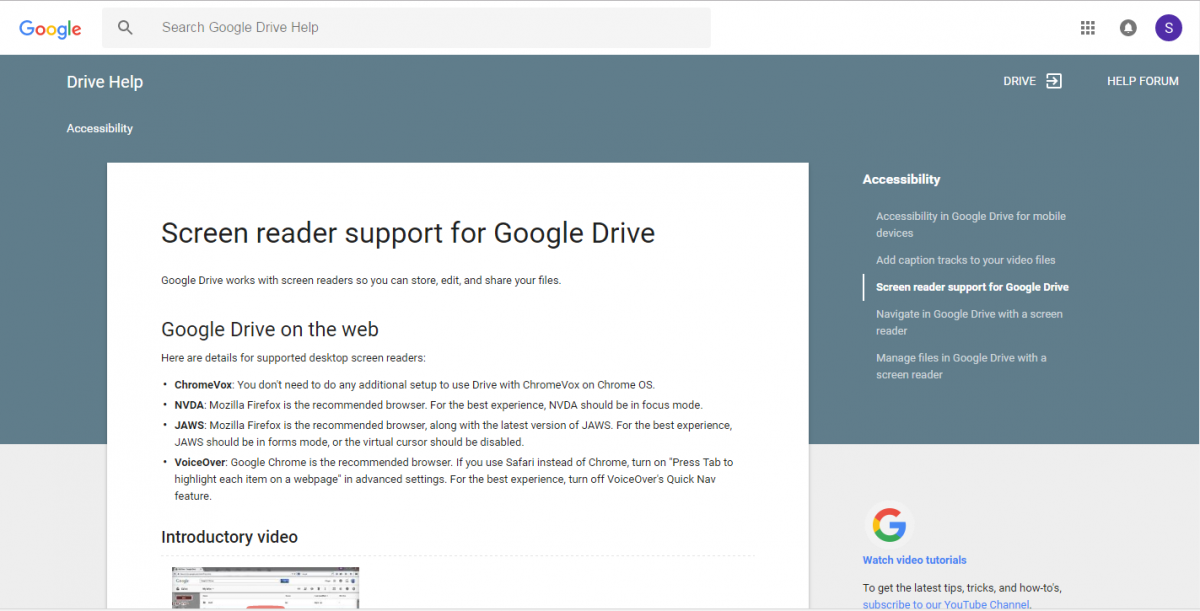Open Manage files in Google Drive with a screen reader
Image resolution: width=1200 pixels, height=611 pixels.
[961, 366]
